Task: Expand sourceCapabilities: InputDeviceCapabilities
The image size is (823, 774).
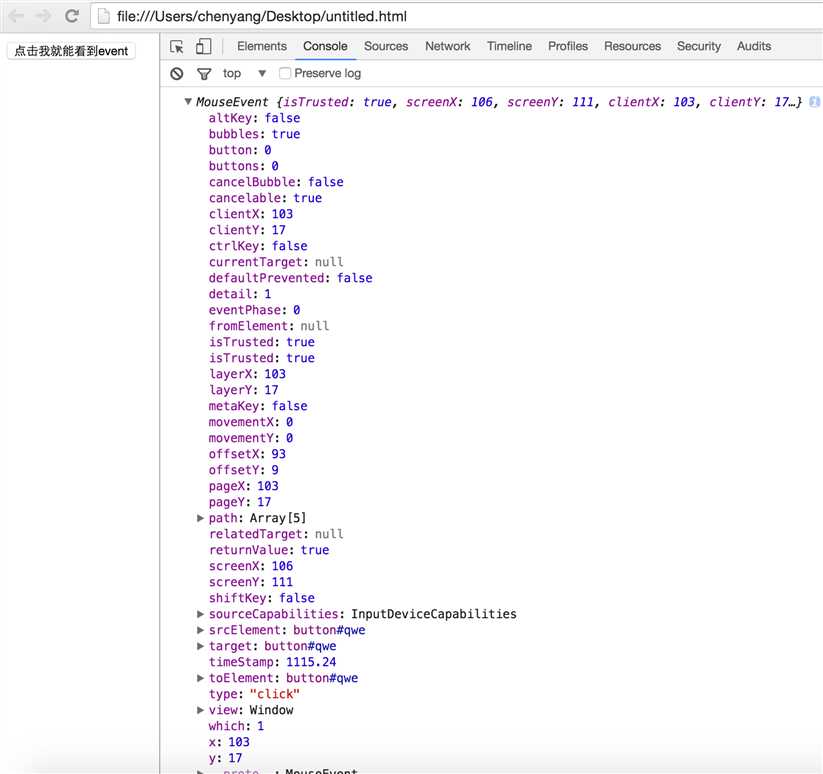Action: 200,614
